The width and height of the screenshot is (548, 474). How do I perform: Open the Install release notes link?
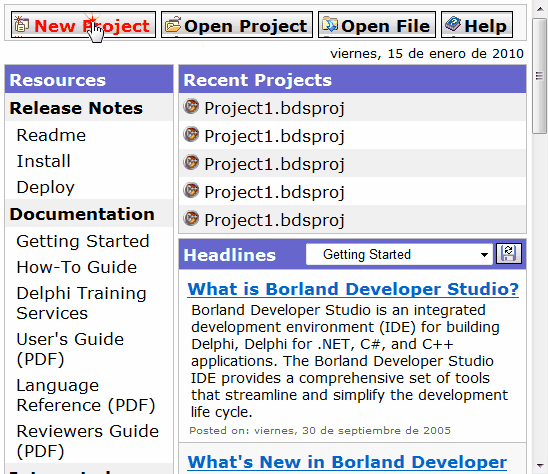(44, 161)
